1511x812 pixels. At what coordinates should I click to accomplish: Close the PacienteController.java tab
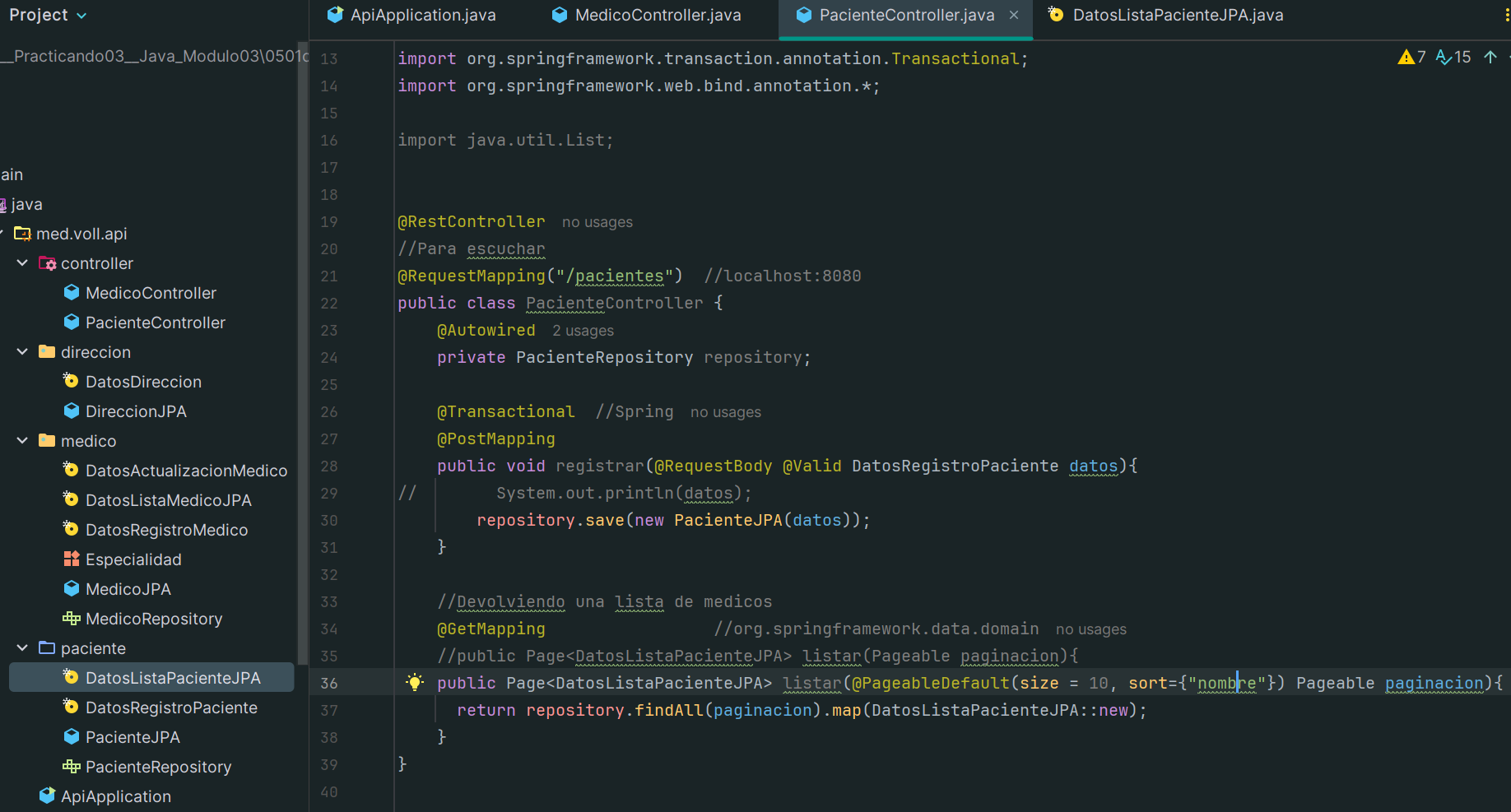point(1014,15)
